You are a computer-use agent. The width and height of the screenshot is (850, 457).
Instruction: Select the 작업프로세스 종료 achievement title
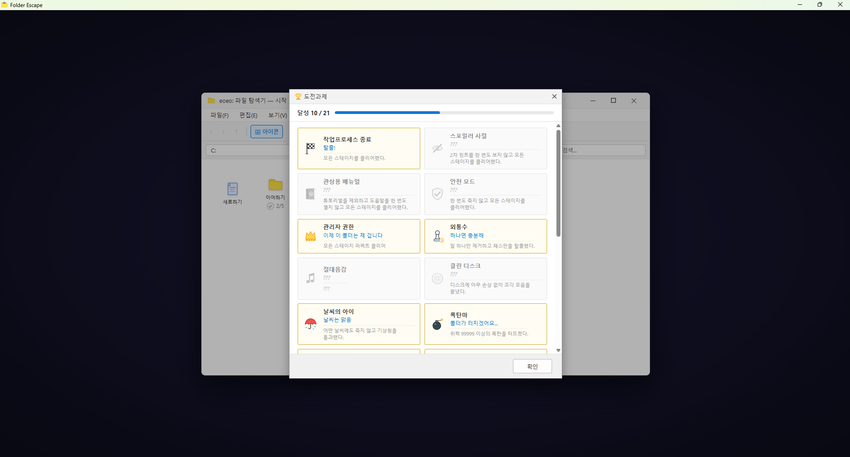point(347,139)
